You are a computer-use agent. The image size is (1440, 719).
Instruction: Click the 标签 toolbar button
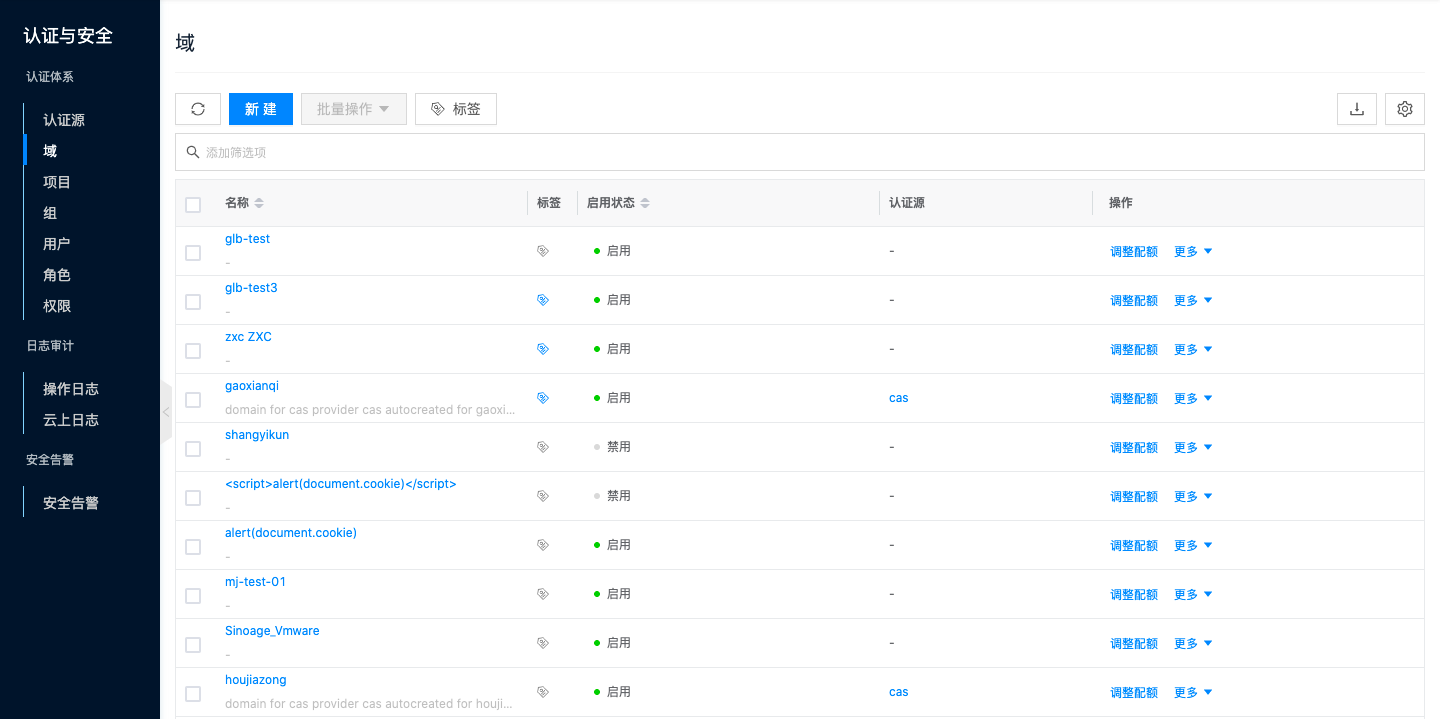coord(456,109)
